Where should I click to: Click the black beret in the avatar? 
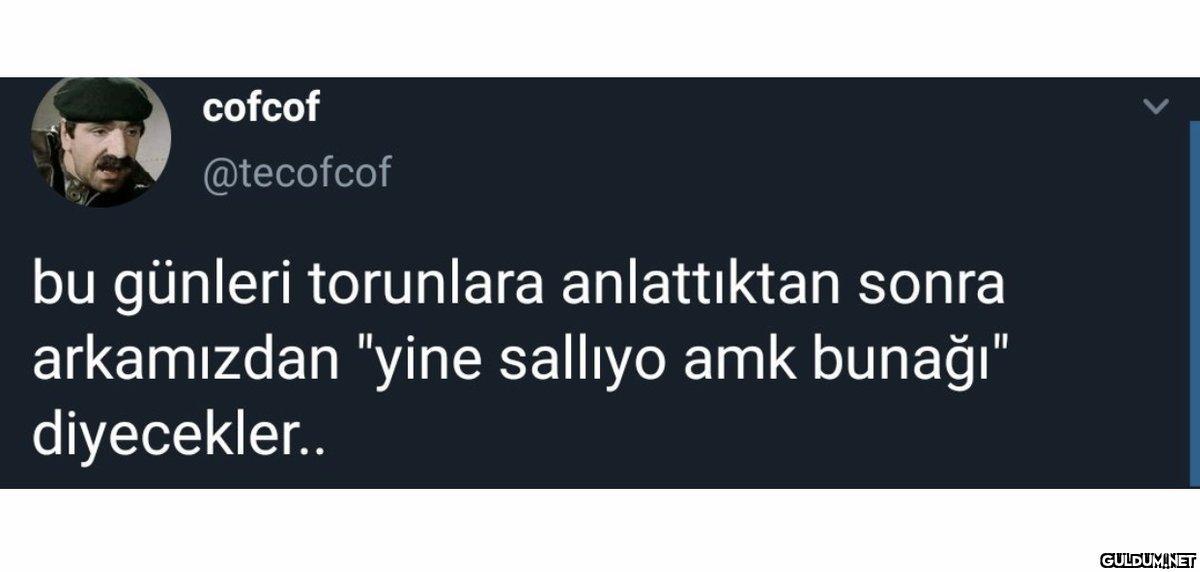coord(102,100)
